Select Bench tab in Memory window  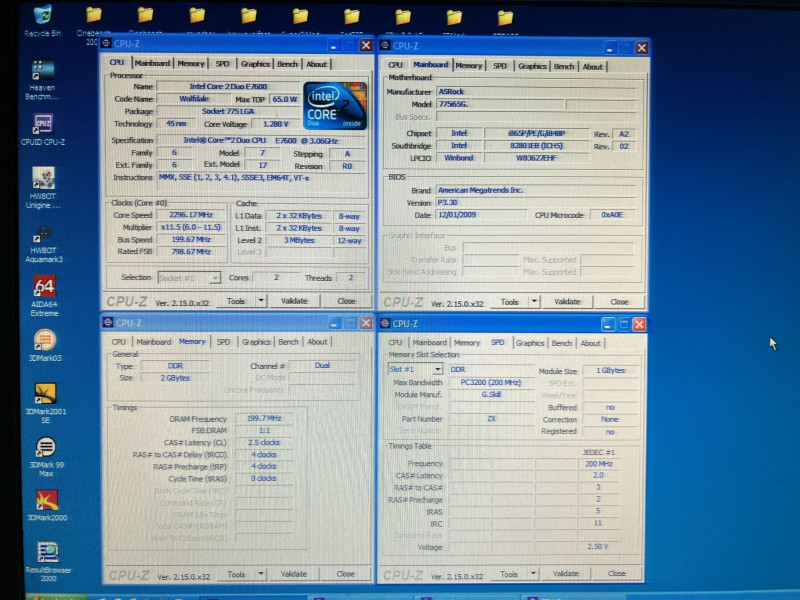(x=288, y=342)
